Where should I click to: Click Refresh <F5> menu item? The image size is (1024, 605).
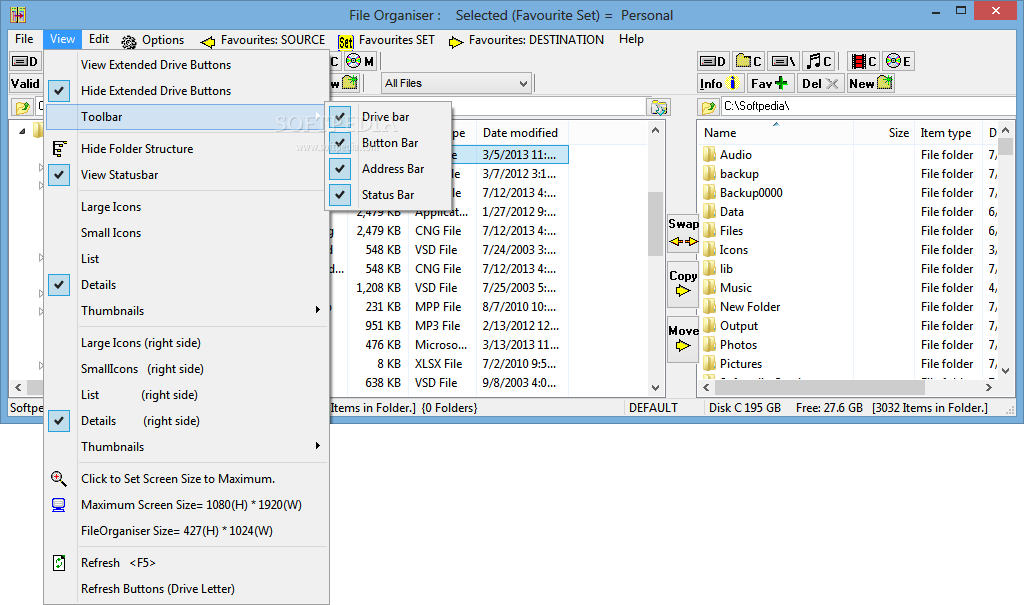click(x=186, y=563)
